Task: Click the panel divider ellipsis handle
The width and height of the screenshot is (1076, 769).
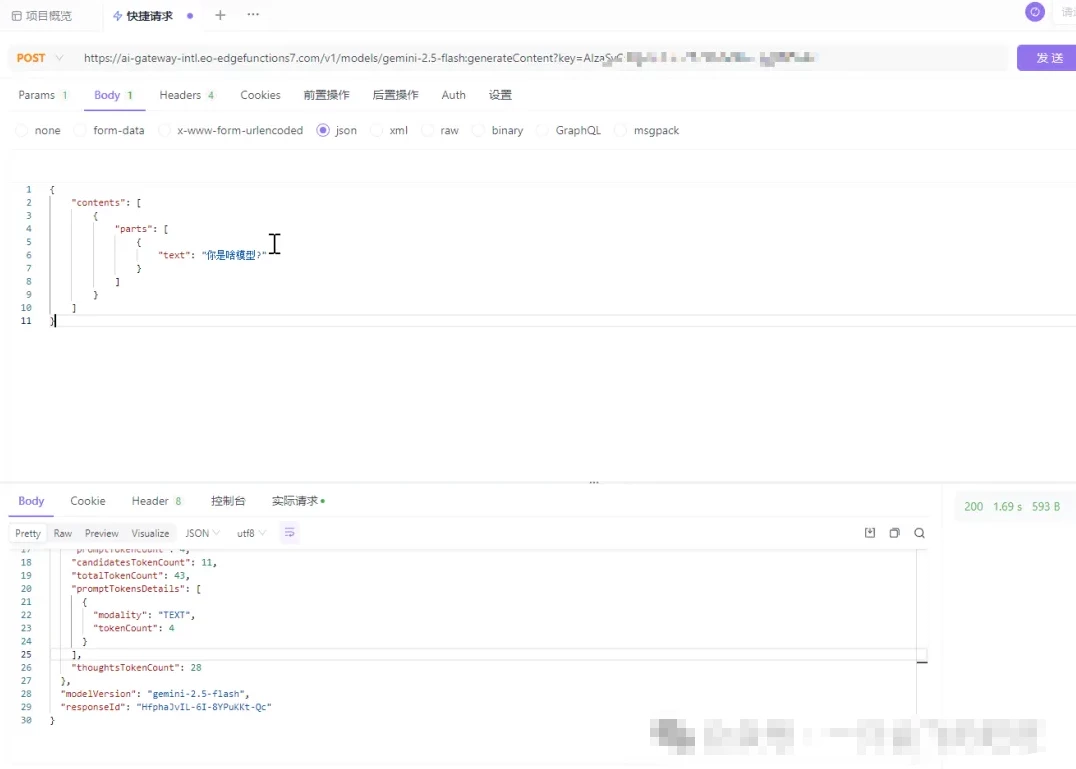Action: [x=594, y=482]
